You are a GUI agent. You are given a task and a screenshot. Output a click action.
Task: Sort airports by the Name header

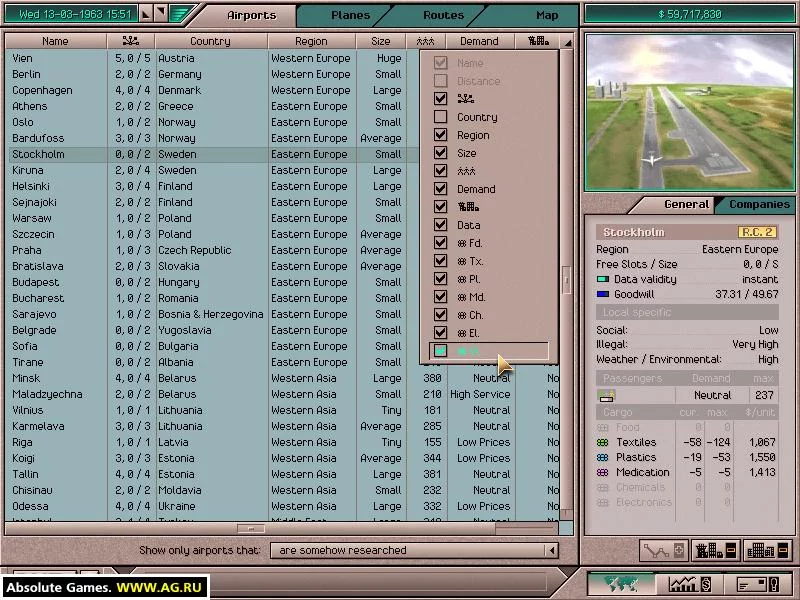56,41
